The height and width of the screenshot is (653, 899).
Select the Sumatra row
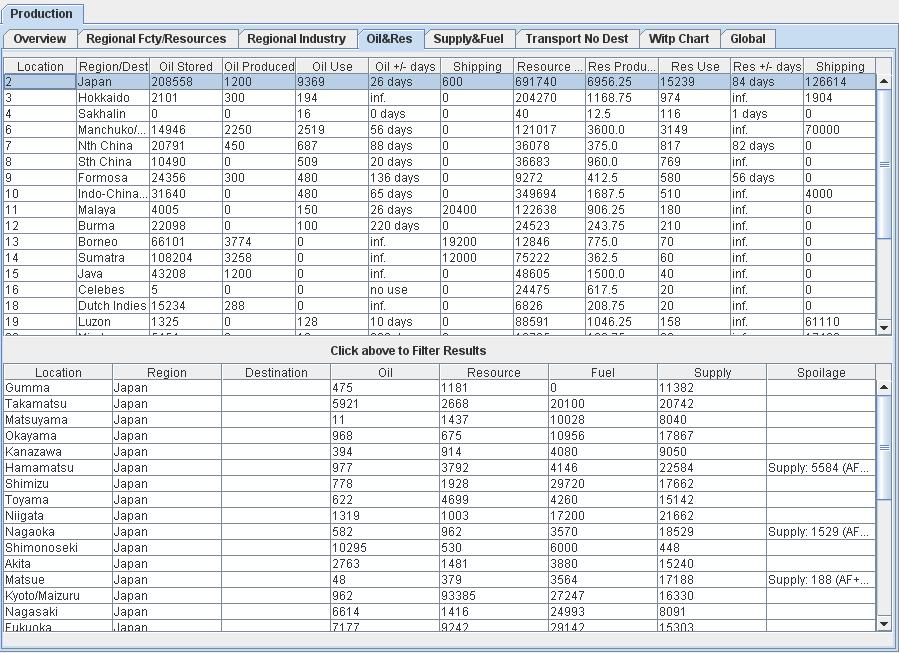pyautogui.click(x=440, y=259)
